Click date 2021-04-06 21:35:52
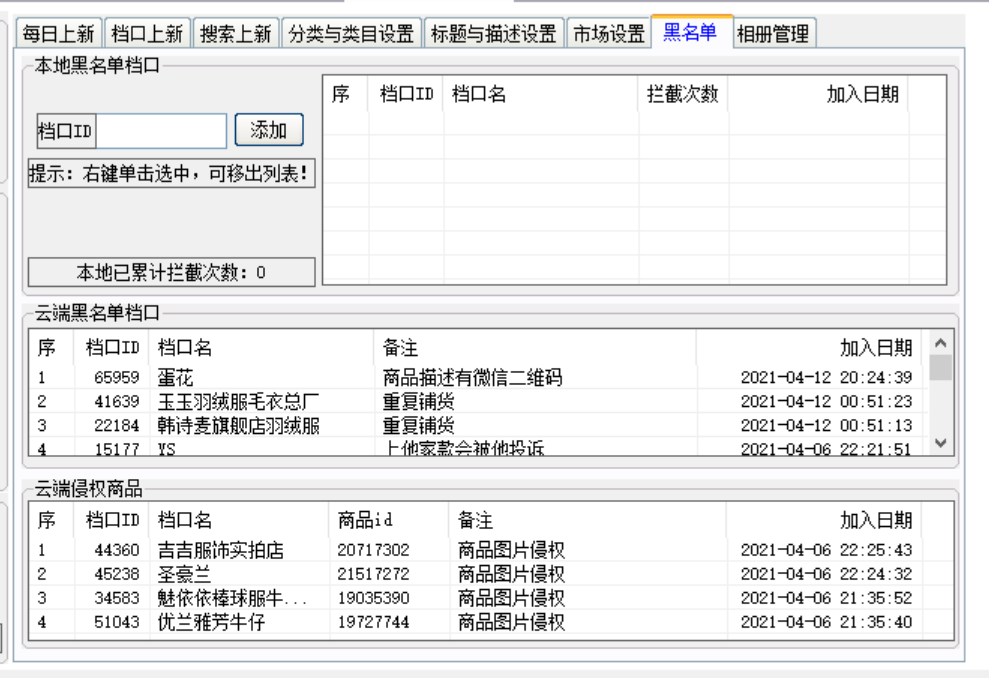 point(826,598)
